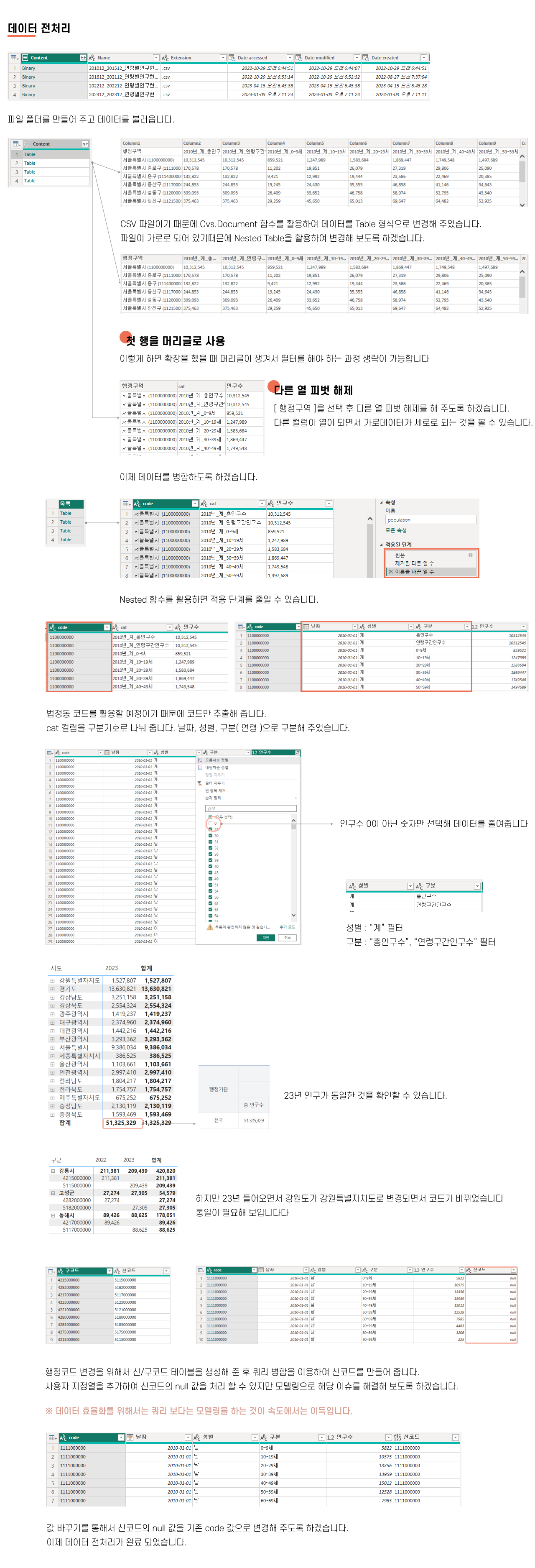The image size is (535, 1568).
Task: Open the Date modified column filter dropdown
Action: tap(356, 58)
